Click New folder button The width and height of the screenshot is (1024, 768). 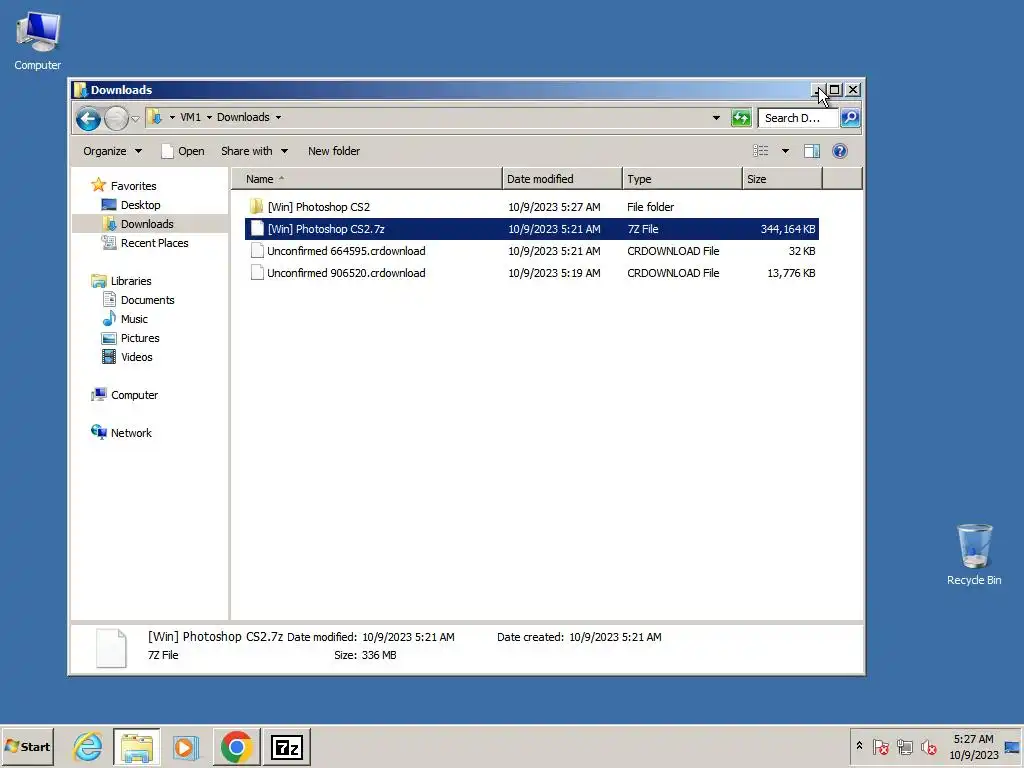(334, 151)
